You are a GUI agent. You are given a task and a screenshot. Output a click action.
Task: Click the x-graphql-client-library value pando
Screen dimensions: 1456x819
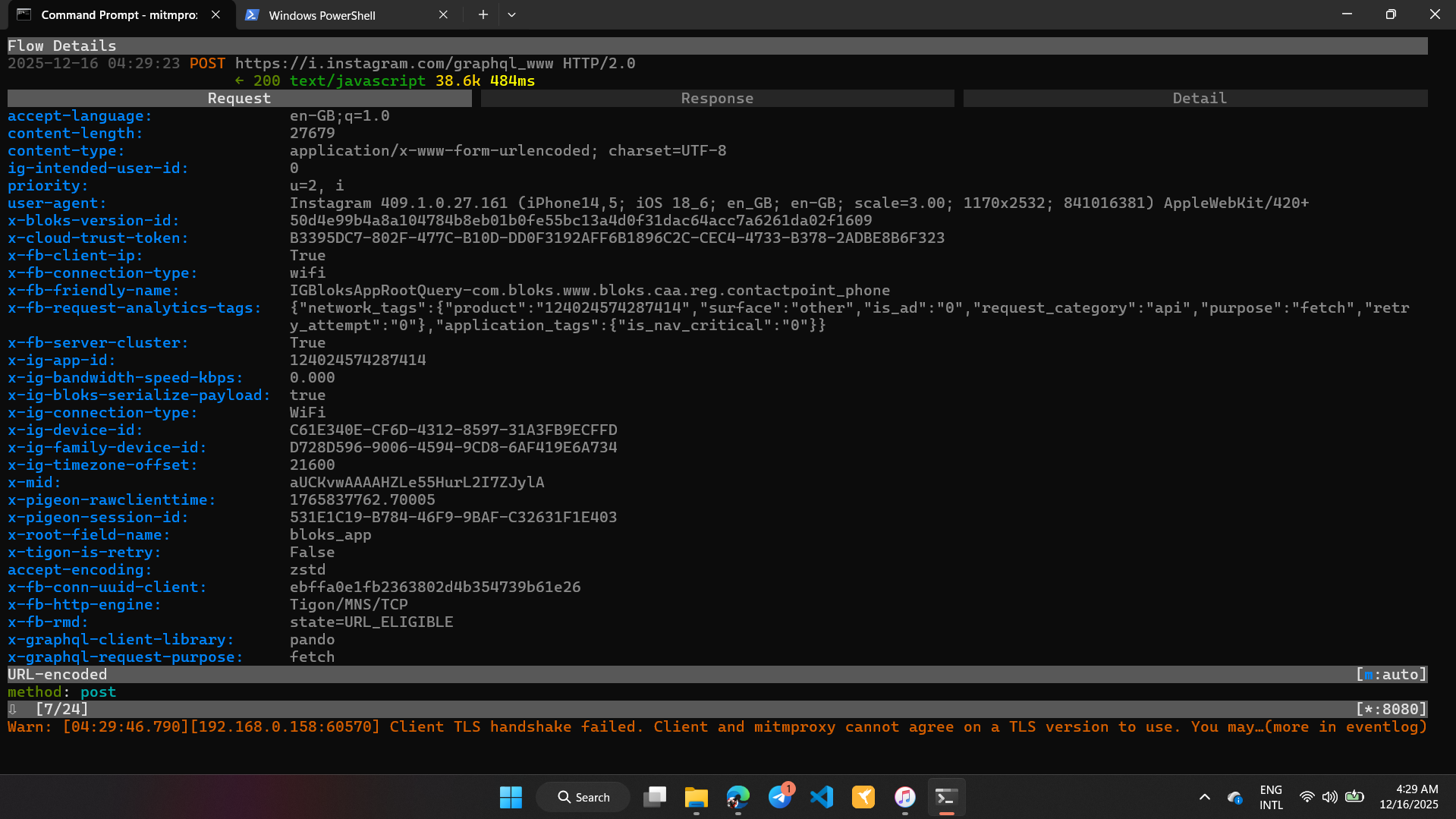[313, 640]
